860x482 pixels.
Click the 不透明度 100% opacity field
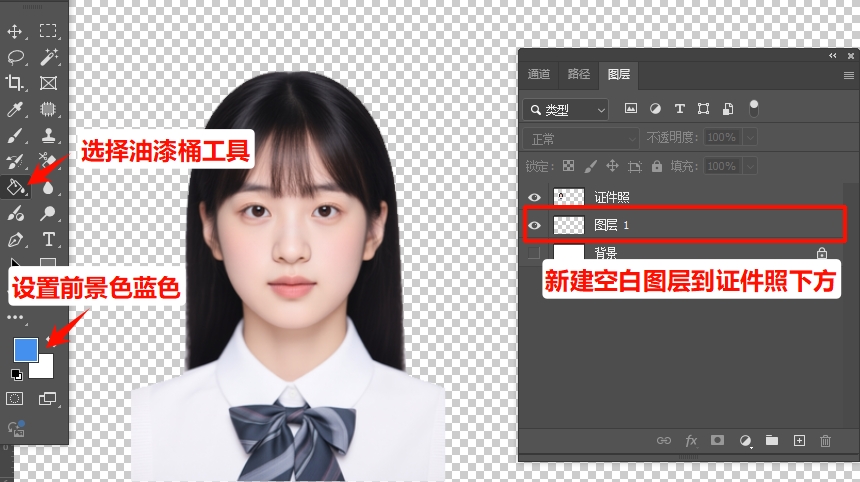(723, 137)
